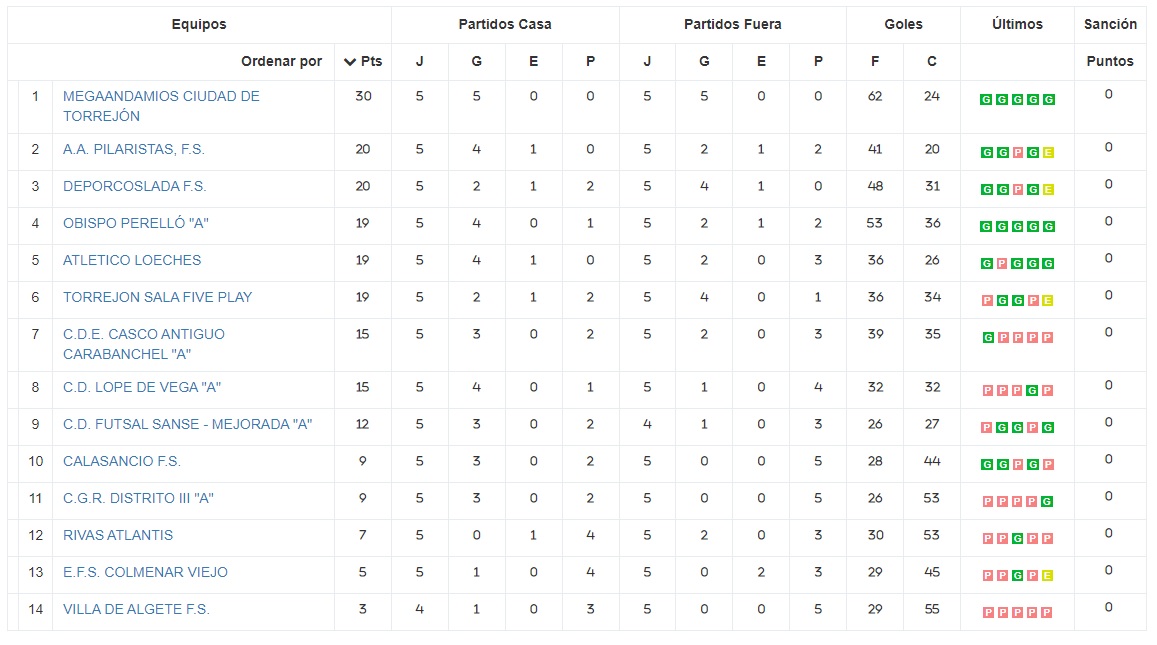Click the Goles column group header
Screen dimensions: 1157x645
pyautogui.click(x=903, y=24)
